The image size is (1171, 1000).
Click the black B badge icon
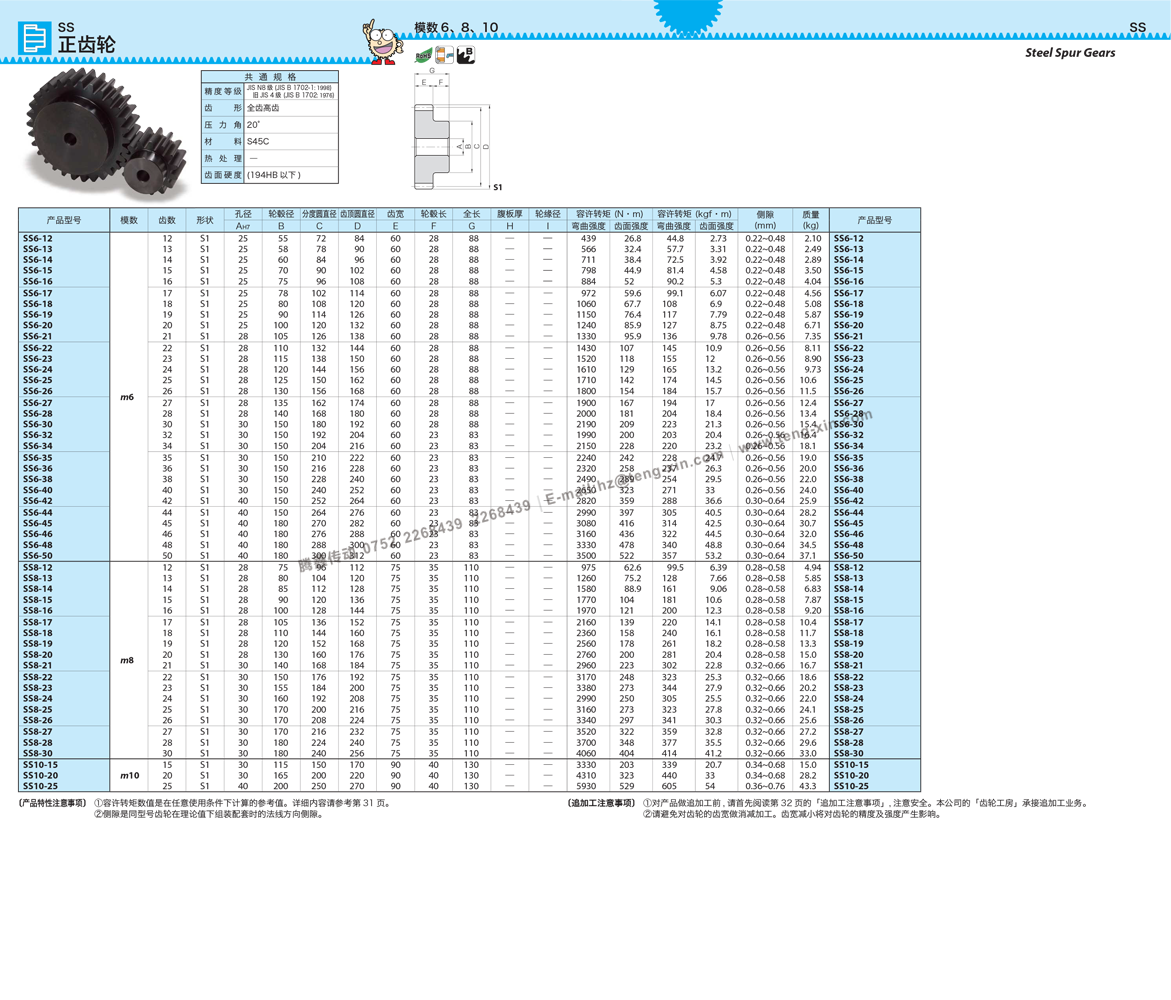pyautogui.click(x=466, y=54)
